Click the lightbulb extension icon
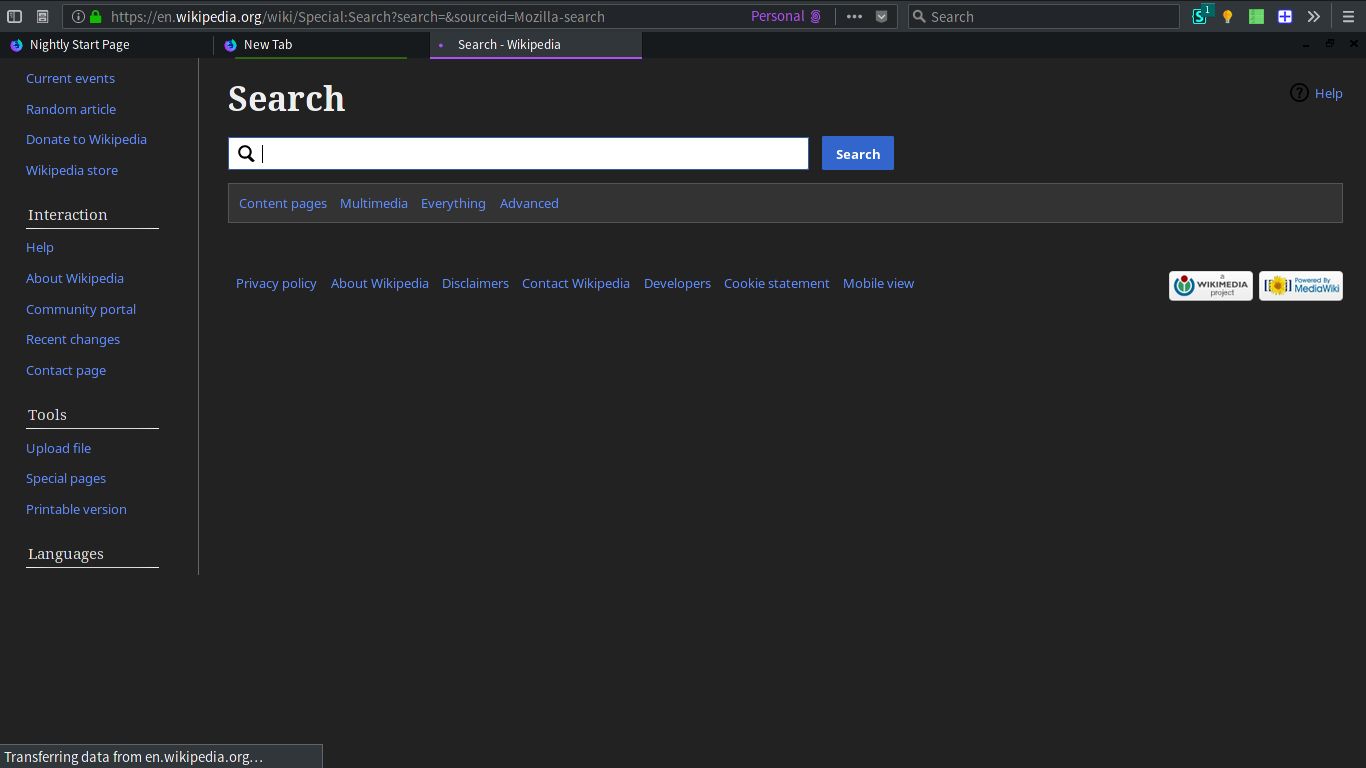Image resolution: width=1366 pixels, height=768 pixels. pos(1228,16)
